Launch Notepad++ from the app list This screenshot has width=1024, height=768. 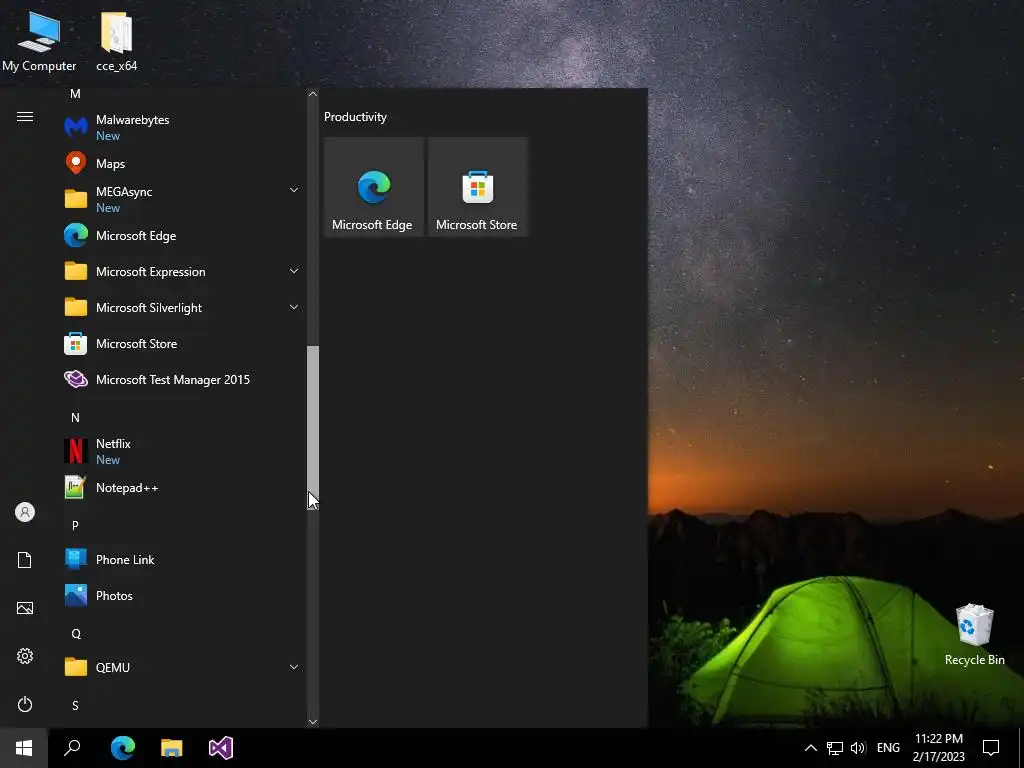pyautogui.click(x=182, y=487)
